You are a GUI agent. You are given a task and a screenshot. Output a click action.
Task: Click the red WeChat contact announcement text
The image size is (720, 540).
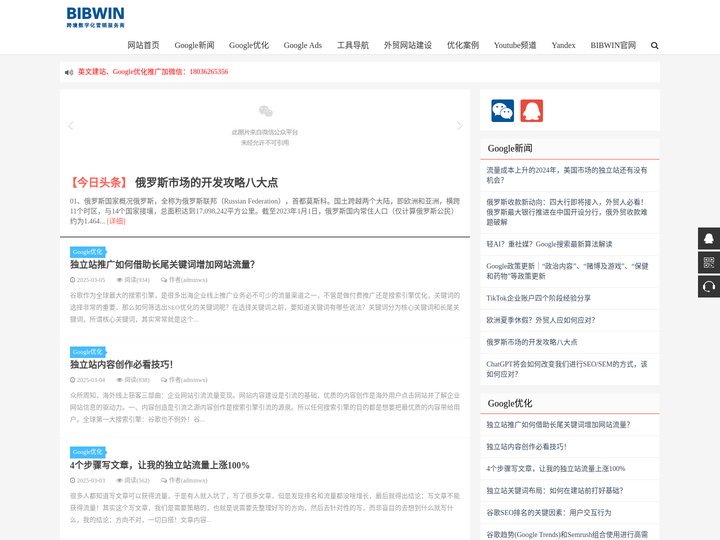click(x=153, y=72)
